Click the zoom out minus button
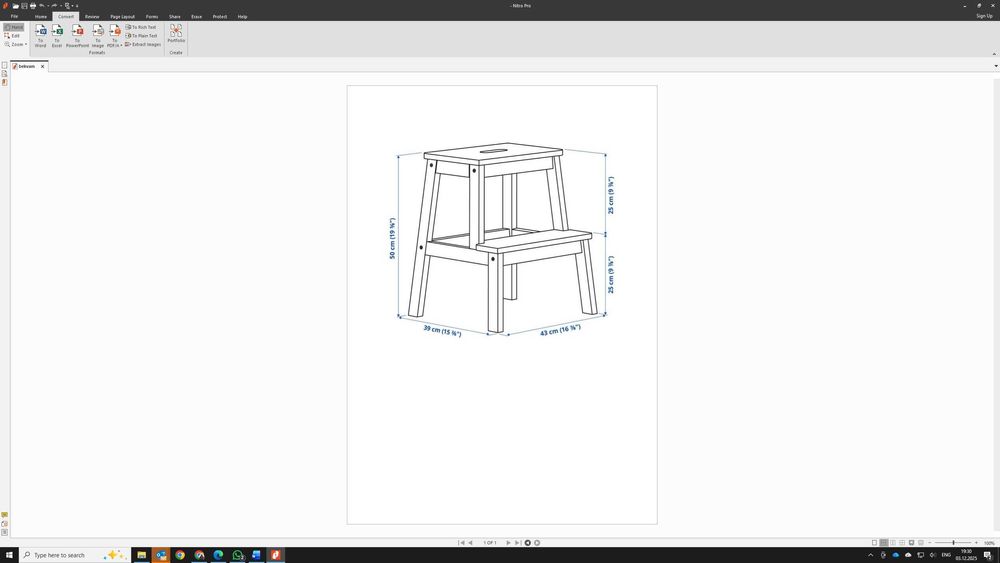This screenshot has width=1000, height=563. pyautogui.click(x=930, y=543)
